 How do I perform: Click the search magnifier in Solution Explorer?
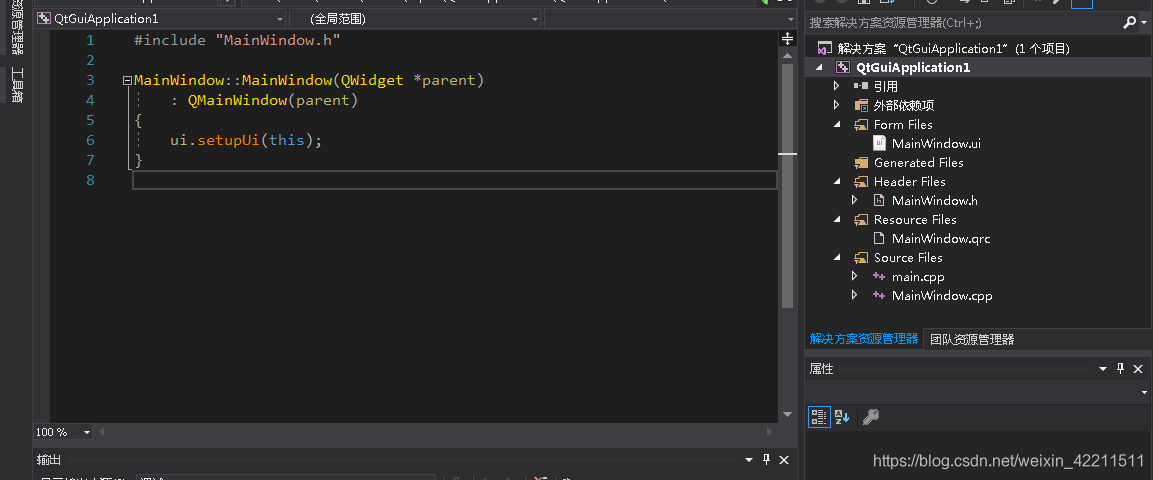pos(1129,23)
